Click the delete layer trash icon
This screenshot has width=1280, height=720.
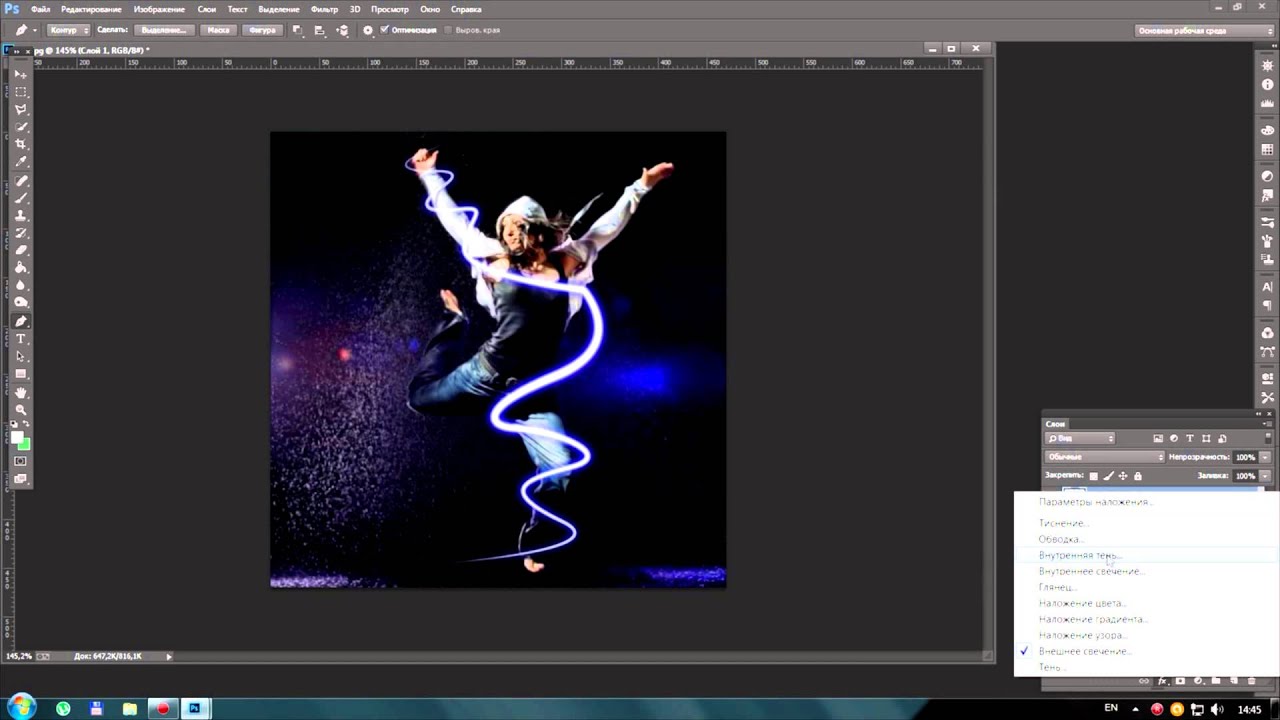click(x=1251, y=681)
